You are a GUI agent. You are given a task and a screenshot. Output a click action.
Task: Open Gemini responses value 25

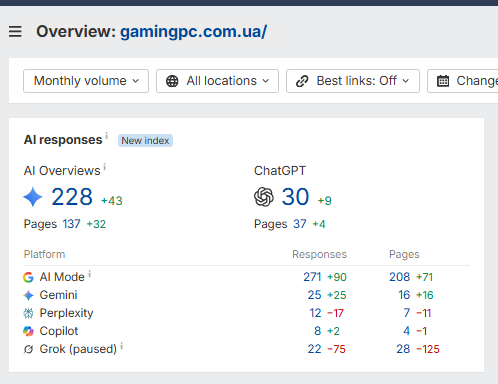[x=314, y=295]
